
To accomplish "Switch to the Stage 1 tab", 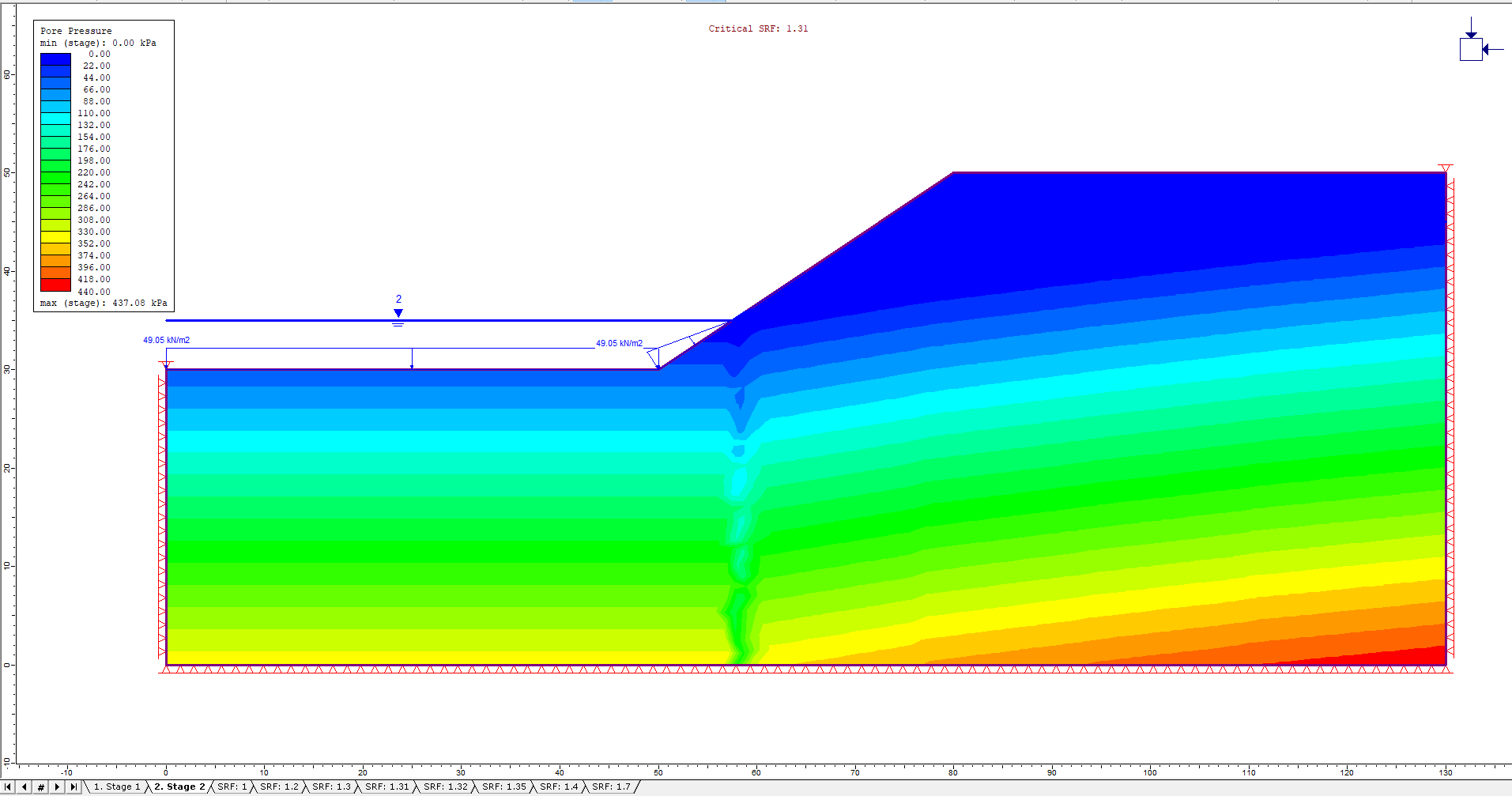I will point(117,787).
